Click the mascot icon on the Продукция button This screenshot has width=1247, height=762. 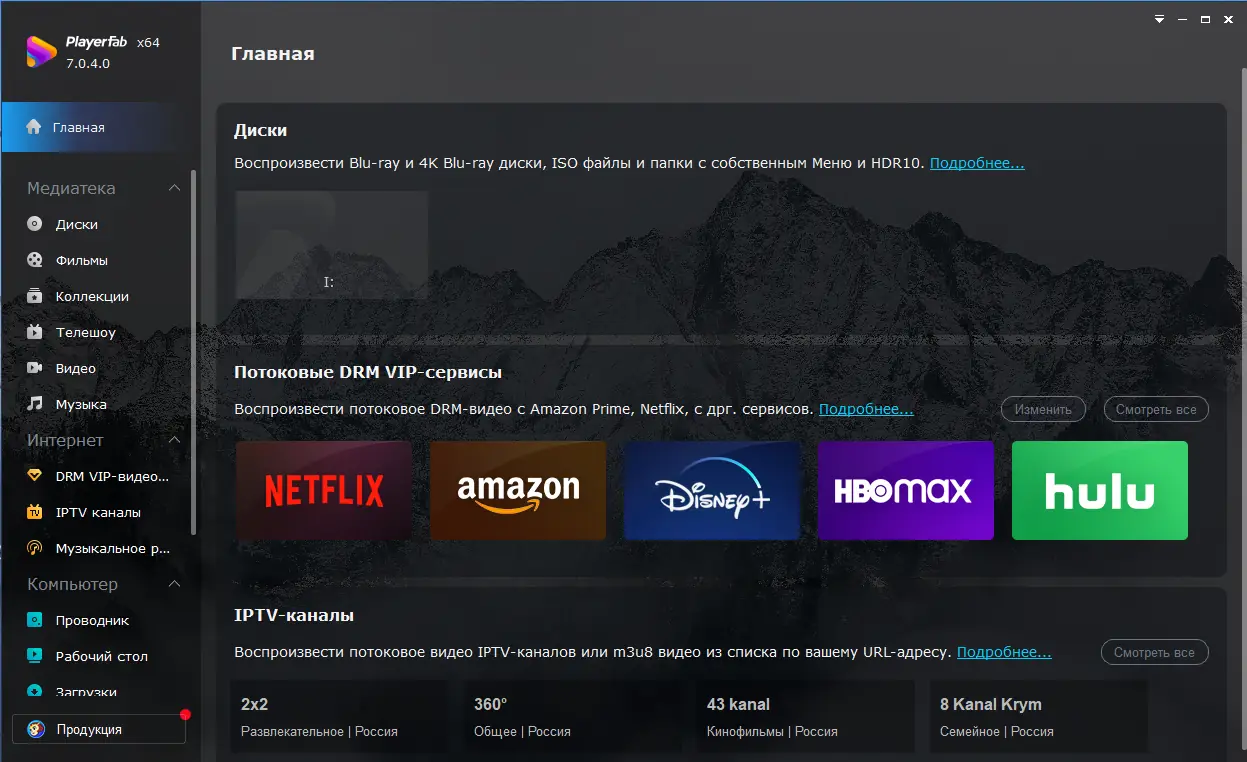coord(36,729)
